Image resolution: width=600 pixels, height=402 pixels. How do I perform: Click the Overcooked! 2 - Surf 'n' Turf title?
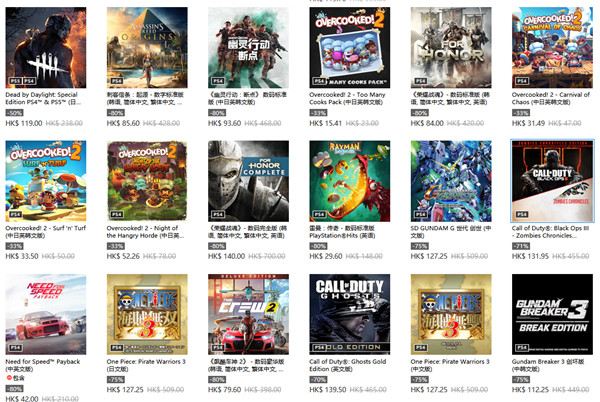(x=46, y=232)
